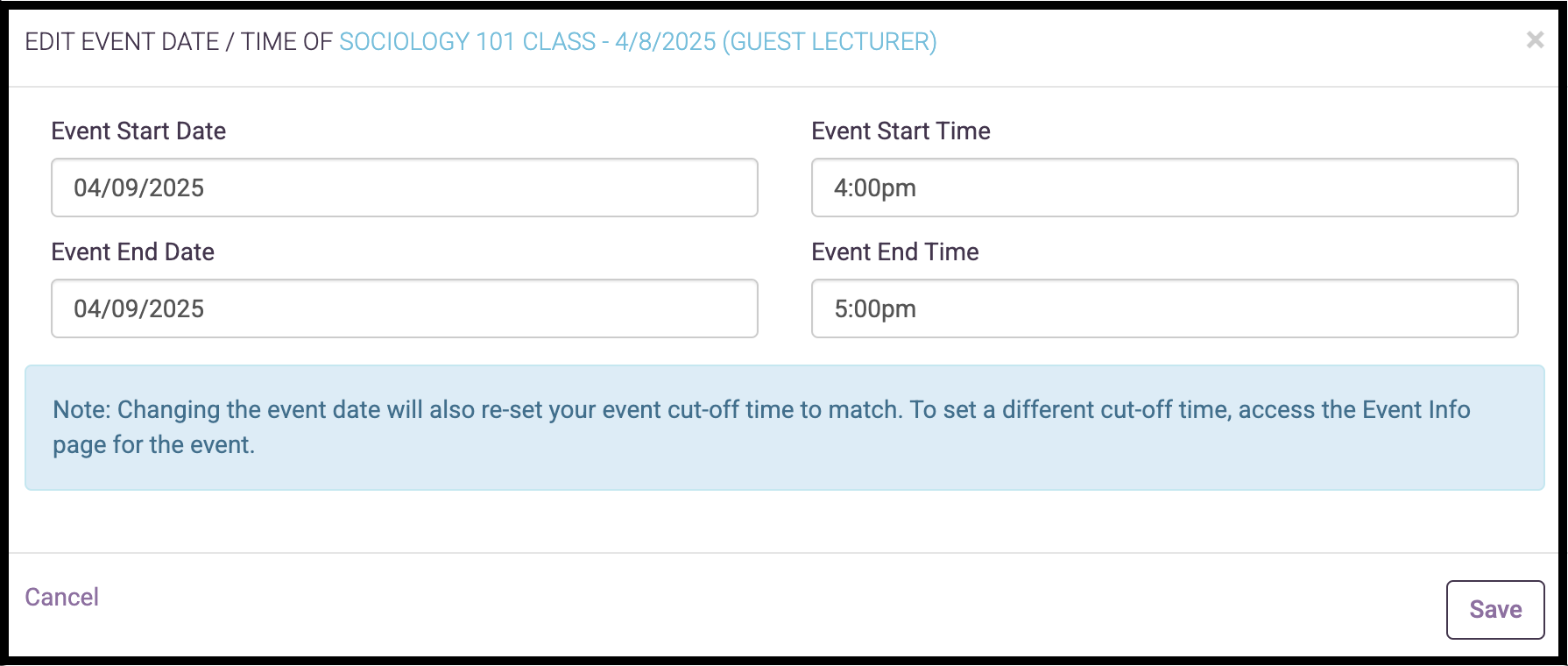Image resolution: width=1568 pixels, height=666 pixels.
Task: Cancel editing the event date
Action: click(61, 597)
